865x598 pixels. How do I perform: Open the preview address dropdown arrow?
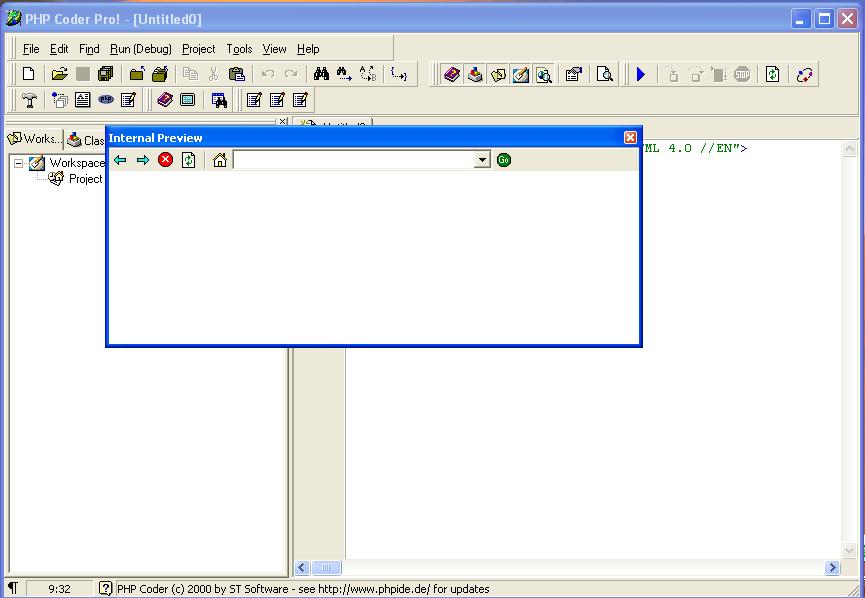tap(482, 160)
